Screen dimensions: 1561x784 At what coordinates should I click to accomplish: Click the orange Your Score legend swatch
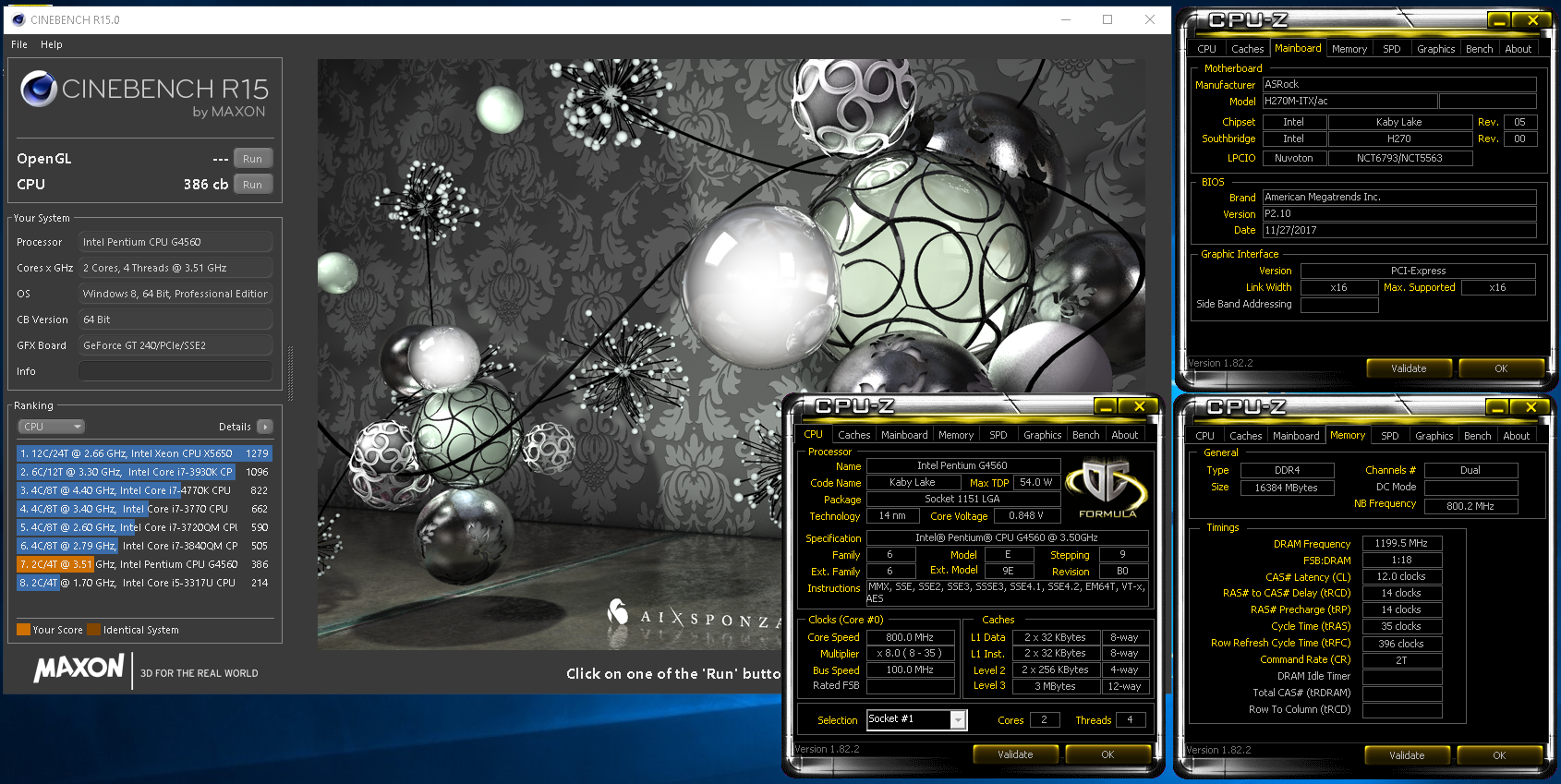pos(23,630)
